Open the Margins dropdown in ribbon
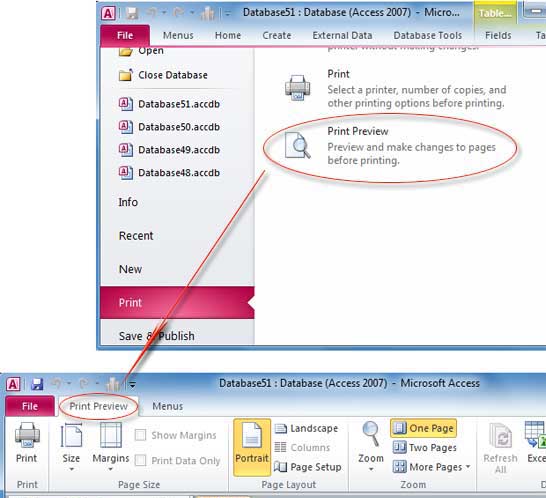546x498 pixels. [x=111, y=448]
